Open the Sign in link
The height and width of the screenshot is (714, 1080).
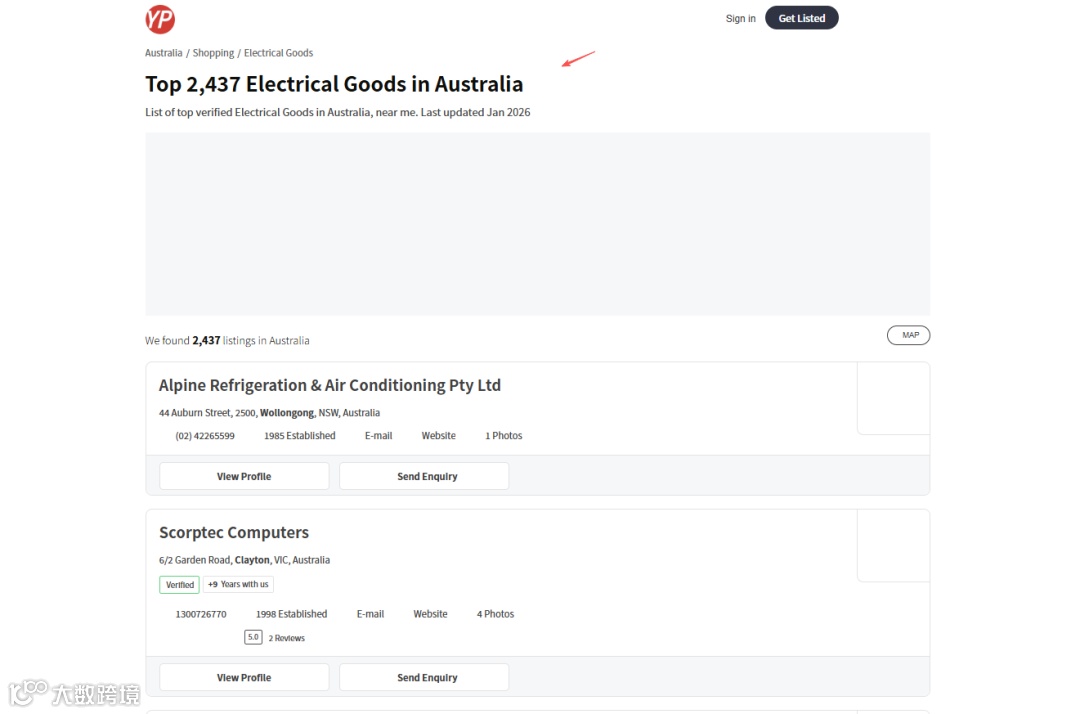tap(740, 19)
